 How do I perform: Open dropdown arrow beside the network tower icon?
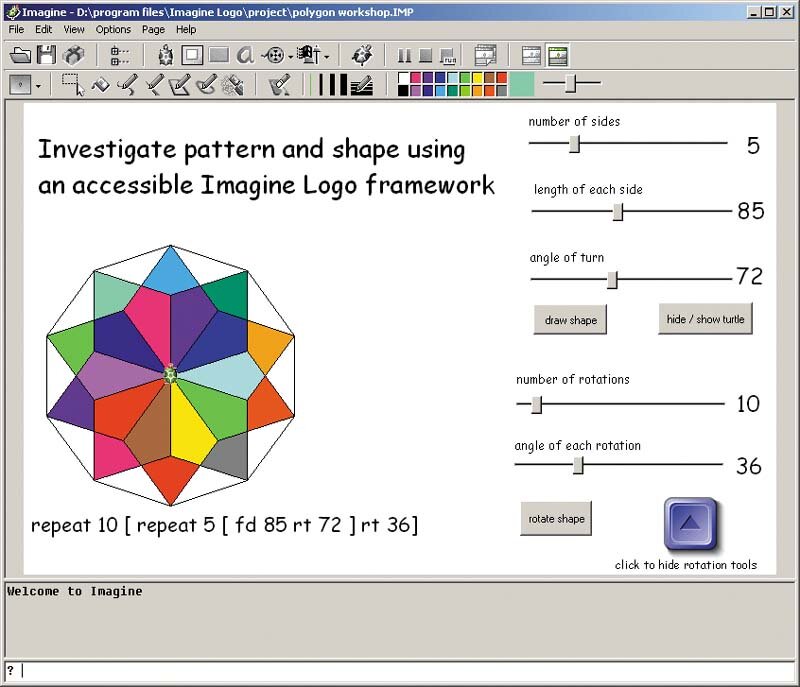327,57
